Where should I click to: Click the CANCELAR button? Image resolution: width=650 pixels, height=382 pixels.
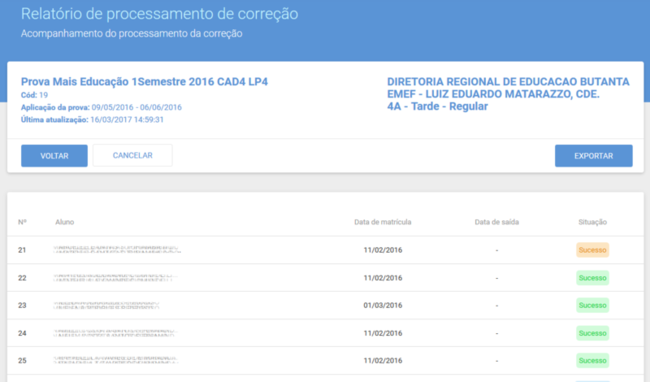133,155
